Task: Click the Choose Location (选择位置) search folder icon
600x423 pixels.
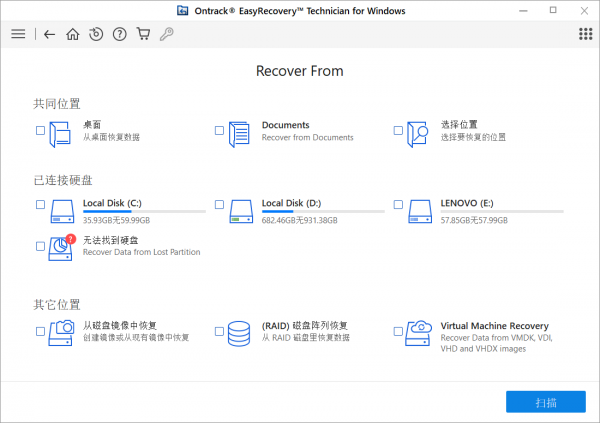Action: point(417,134)
